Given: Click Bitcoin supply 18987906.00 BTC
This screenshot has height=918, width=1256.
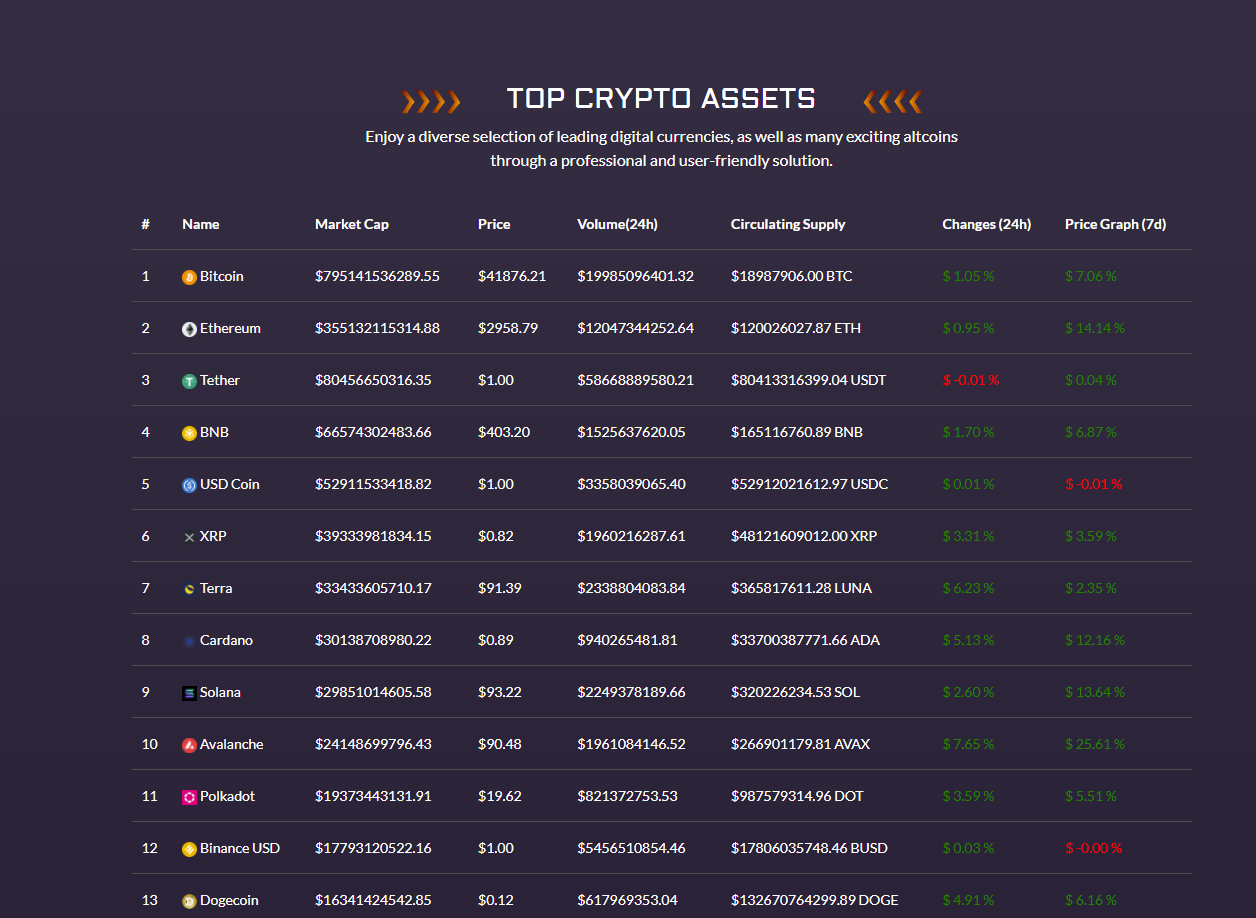Looking at the screenshot, I should (792, 276).
